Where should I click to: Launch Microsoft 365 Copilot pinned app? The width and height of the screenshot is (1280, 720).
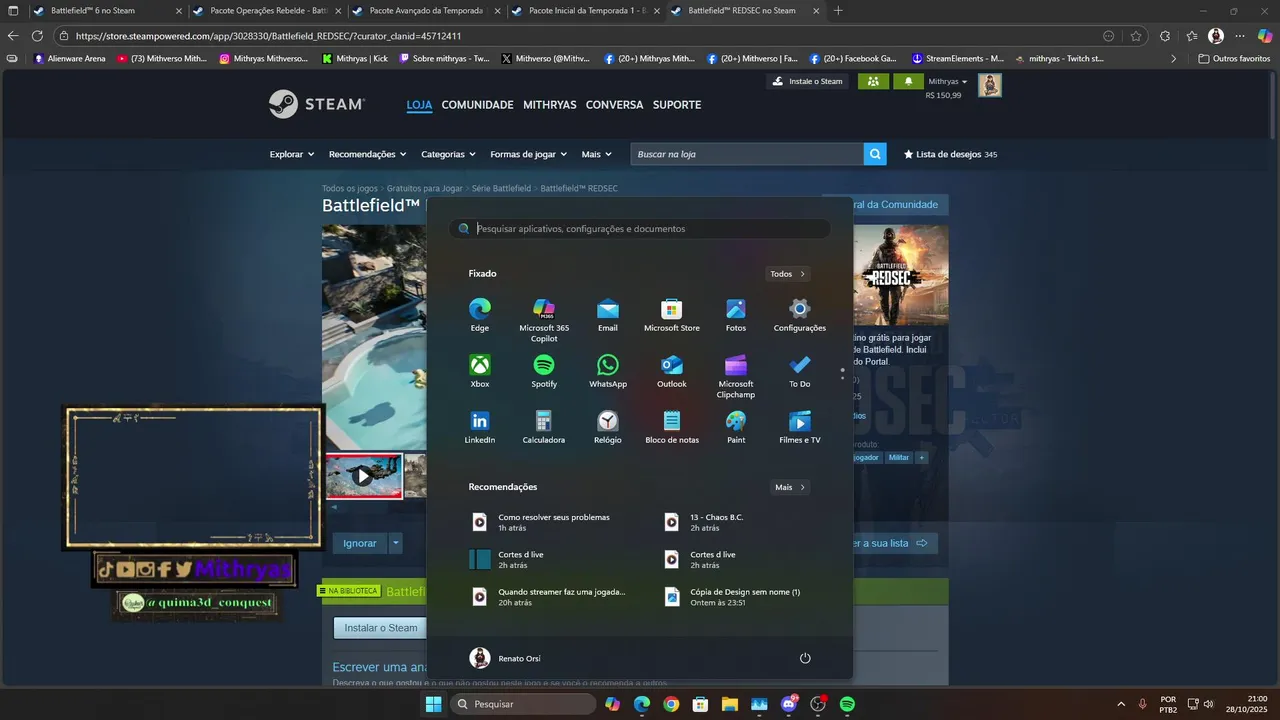[544, 320]
